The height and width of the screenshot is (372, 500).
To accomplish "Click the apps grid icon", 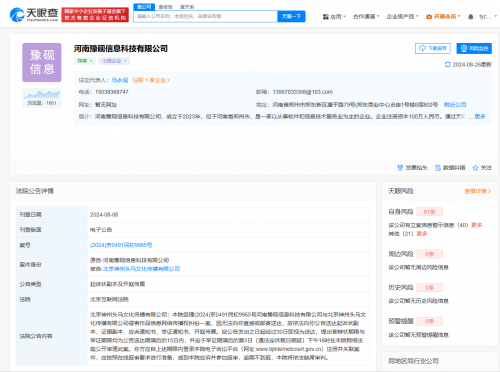I will coord(326,16).
